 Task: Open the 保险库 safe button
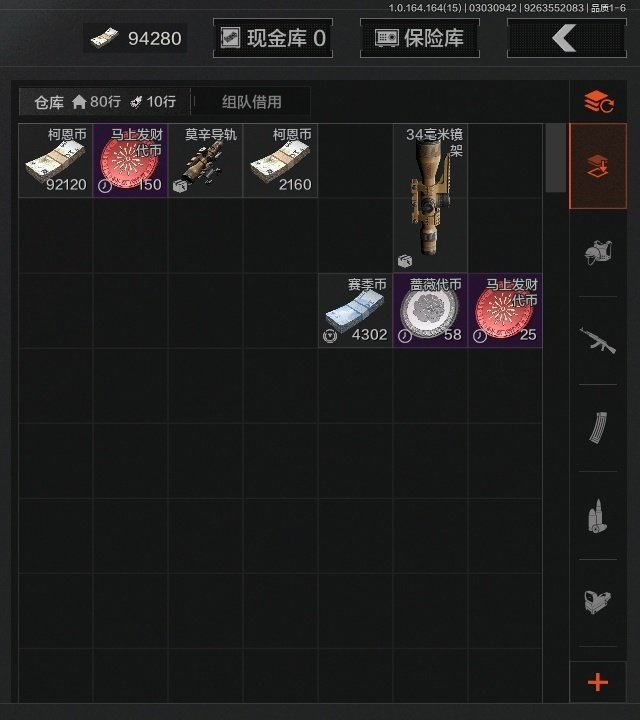[x=420, y=38]
